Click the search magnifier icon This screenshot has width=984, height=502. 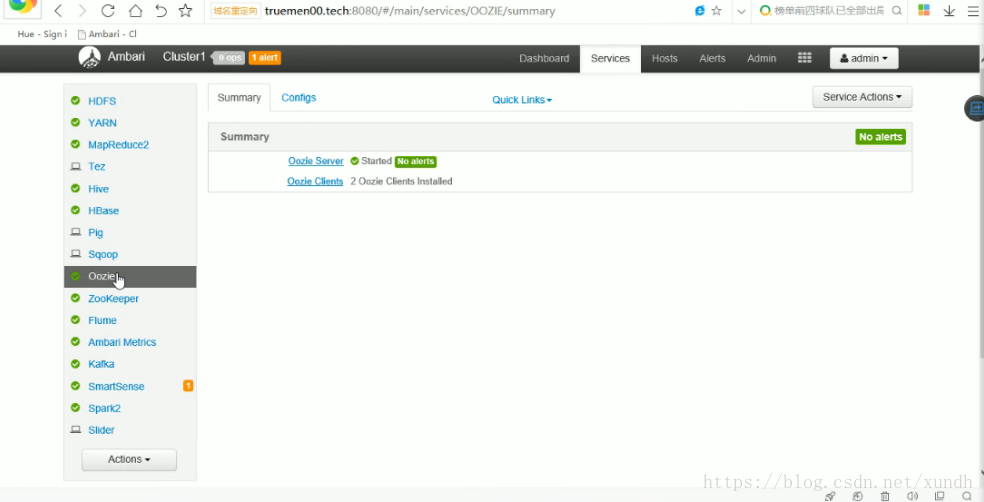click(897, 11)
